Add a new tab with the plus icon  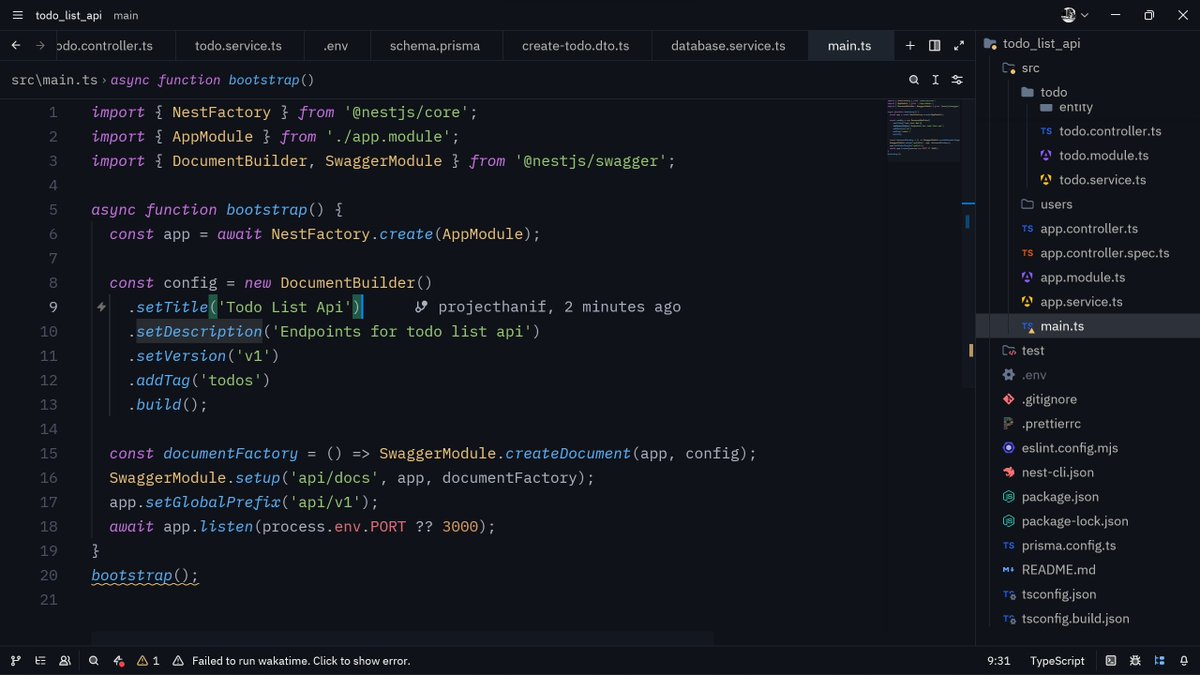[x=910, y=45]
